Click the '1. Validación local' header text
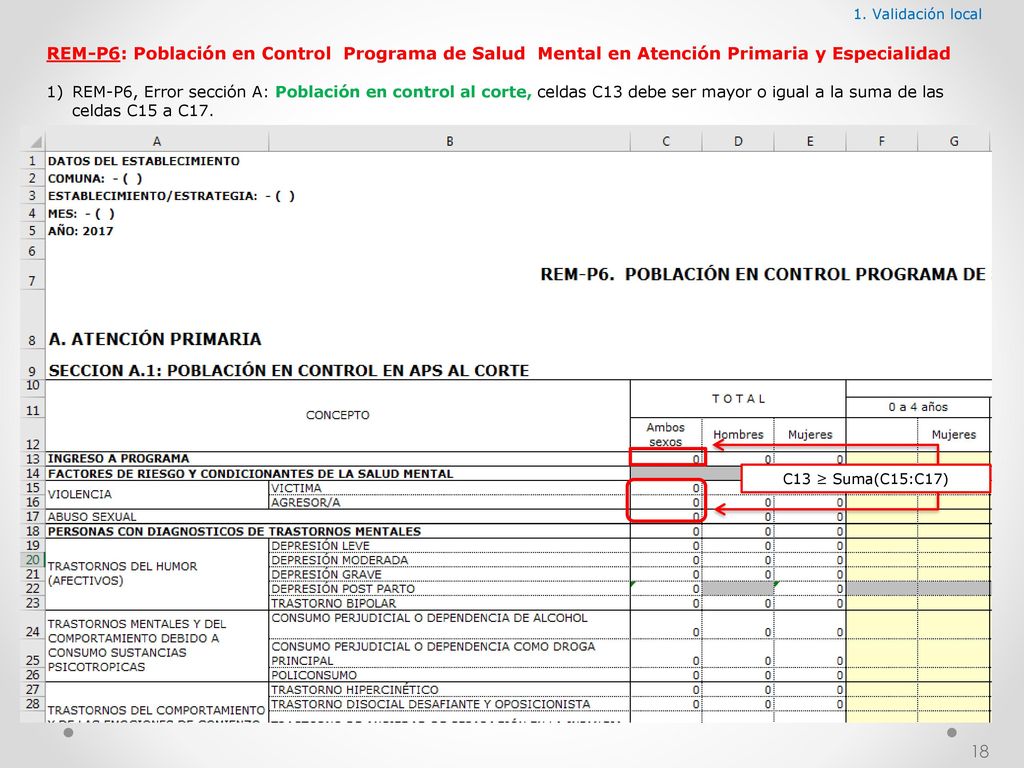 coord(918,14)
